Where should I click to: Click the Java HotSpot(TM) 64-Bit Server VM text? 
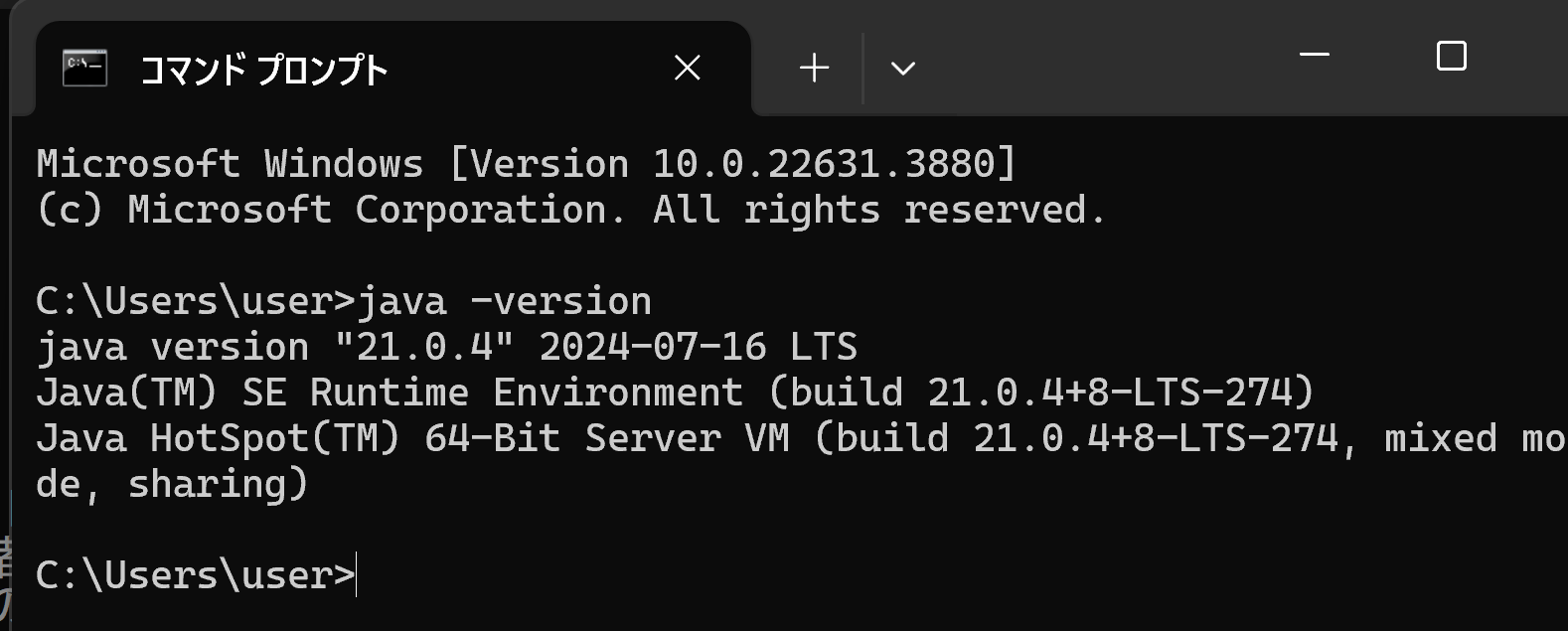[x=413, y=438]
